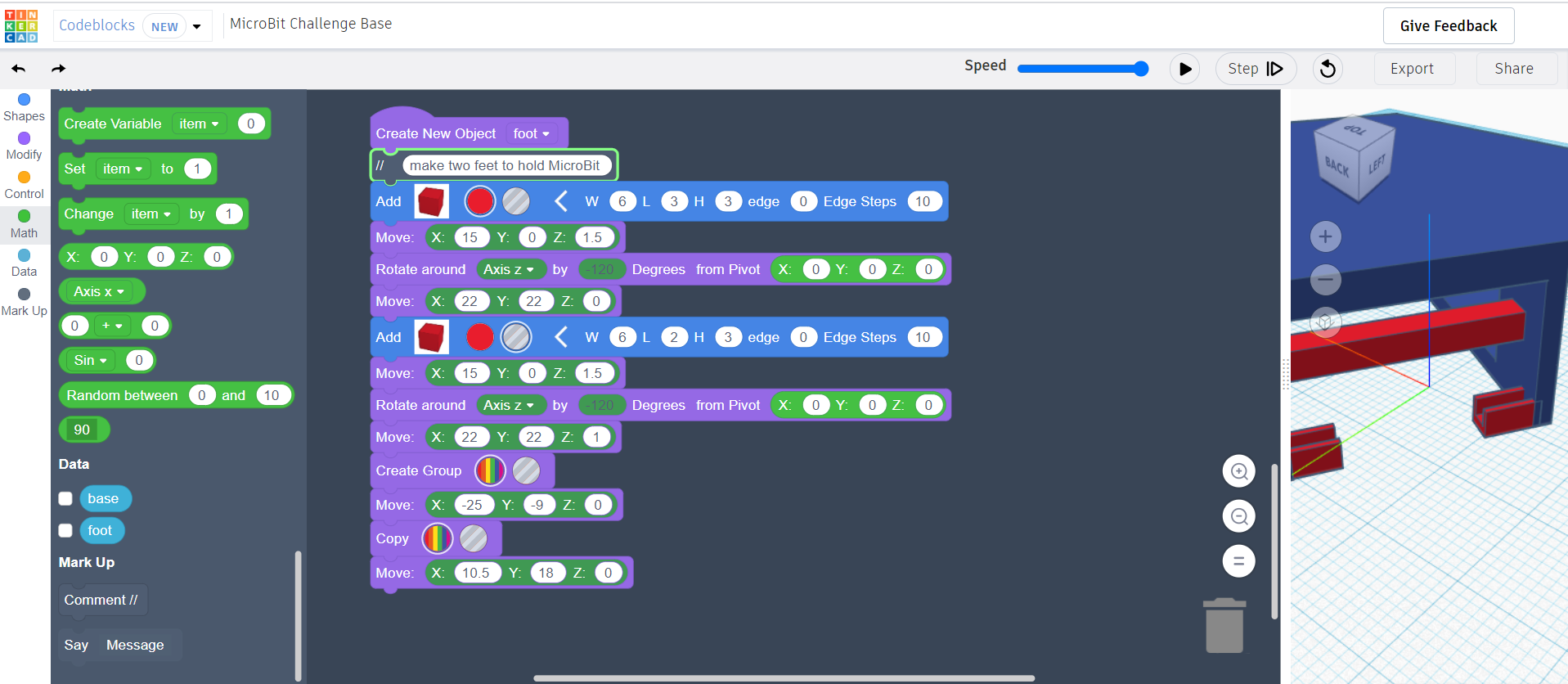Click the Comment // block
Image resolution: width=1568 pixels, height=684 pixels.
point(101,600)
